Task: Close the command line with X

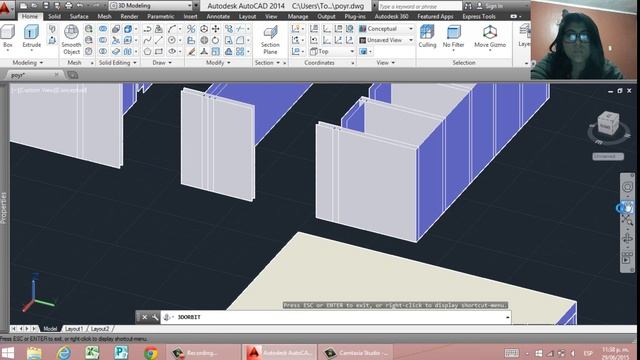Action: (x=144, y=317)
